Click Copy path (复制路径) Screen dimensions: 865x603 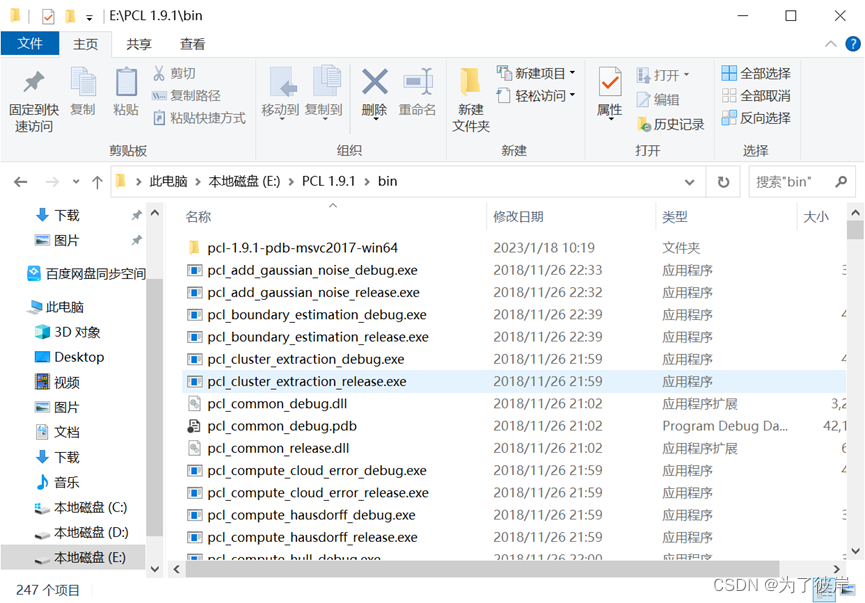(186, 95)
